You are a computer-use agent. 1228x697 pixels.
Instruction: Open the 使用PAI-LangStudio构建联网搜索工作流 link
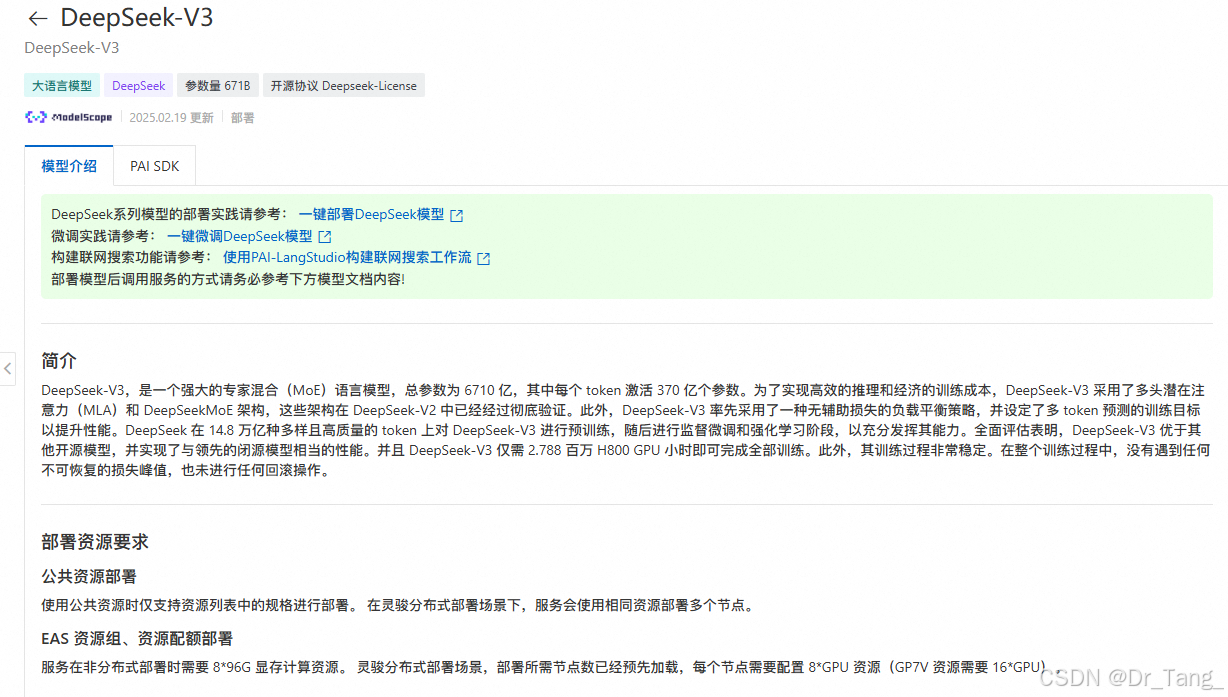tap(347, 257)
